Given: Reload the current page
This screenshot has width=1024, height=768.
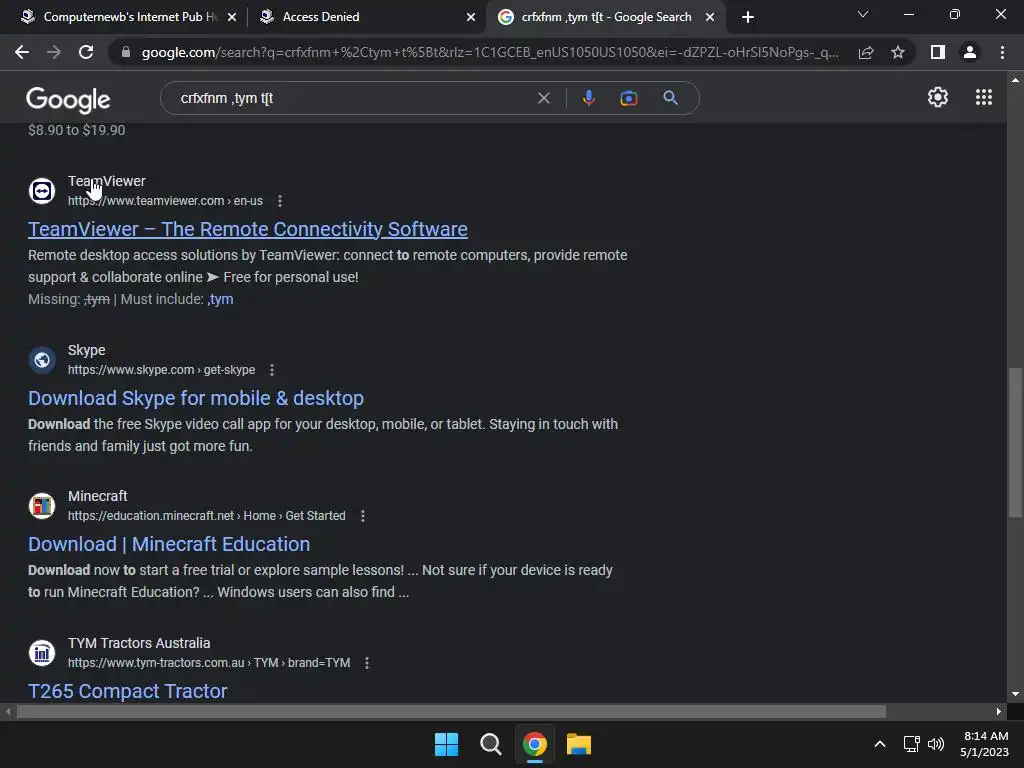Looking at the screenshot, I should coord(86,52).
